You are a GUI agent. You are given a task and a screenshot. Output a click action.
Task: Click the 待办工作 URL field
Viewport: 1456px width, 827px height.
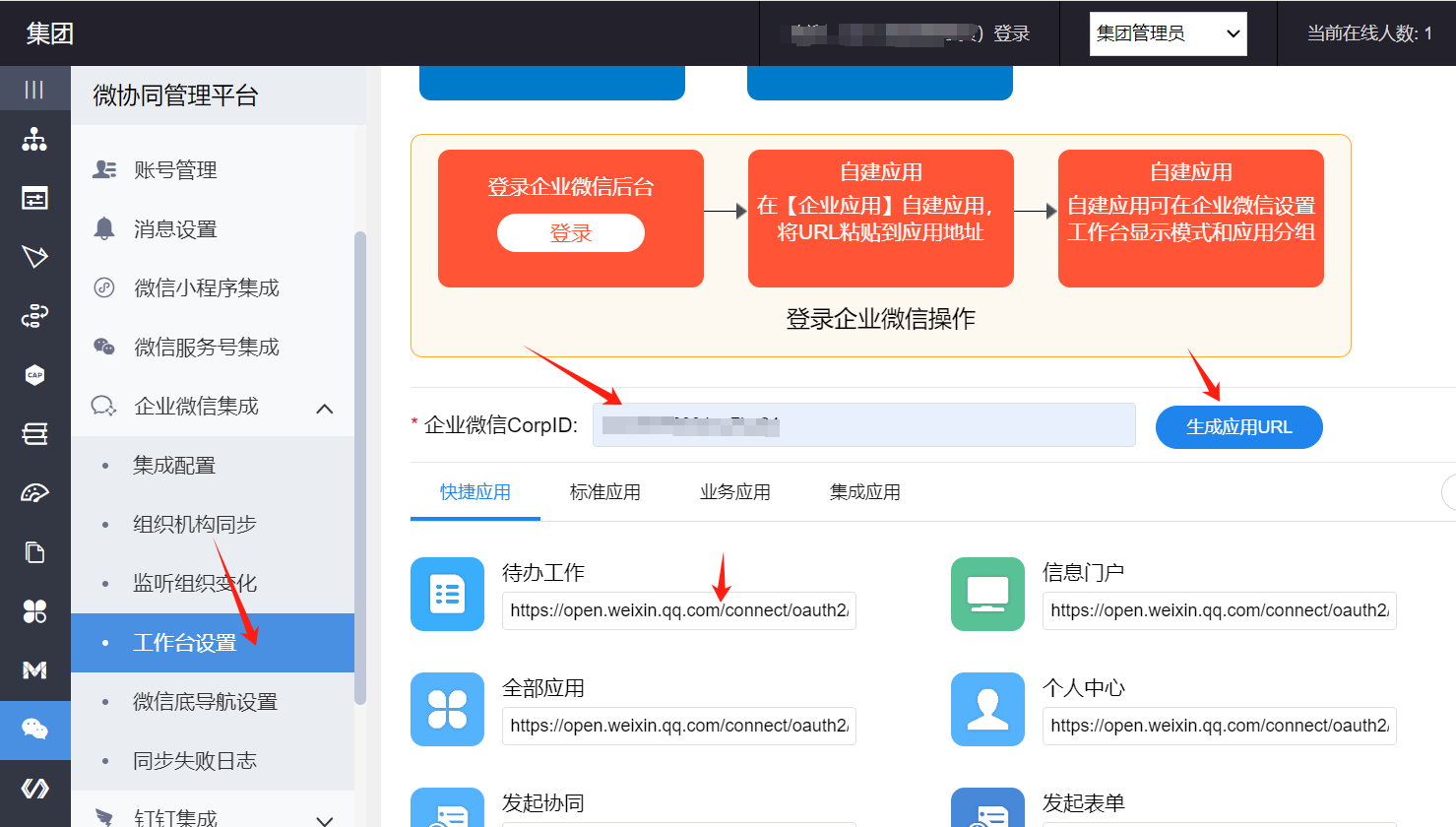pos(679,610)
